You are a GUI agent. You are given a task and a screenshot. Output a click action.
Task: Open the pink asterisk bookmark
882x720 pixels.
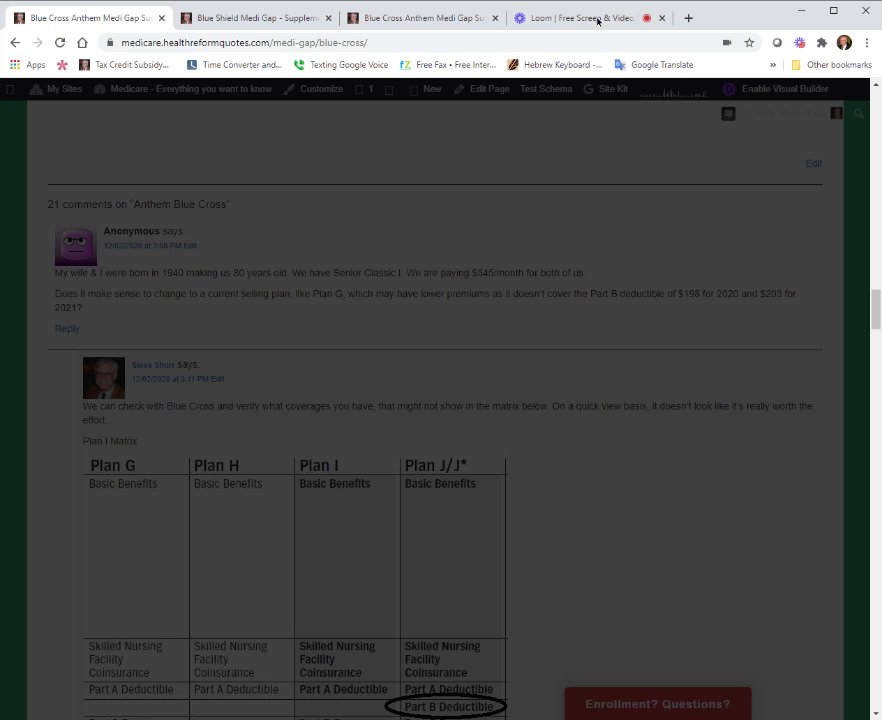pos(62,65)
